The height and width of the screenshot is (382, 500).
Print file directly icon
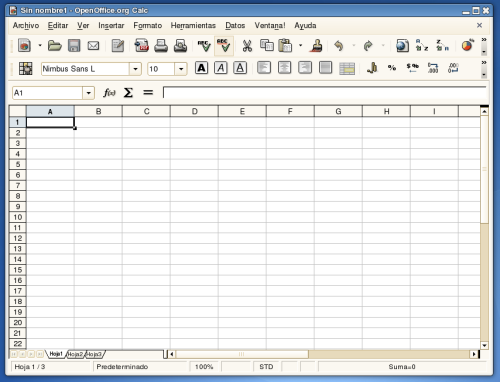point(161,45)
